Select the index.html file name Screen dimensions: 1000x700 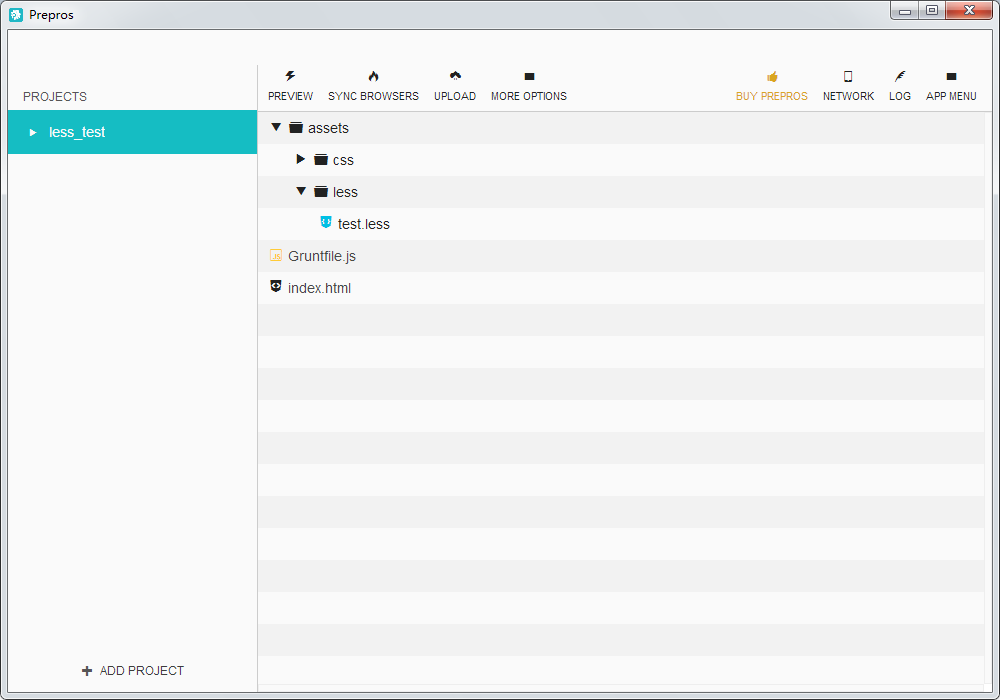click(320, 288)
